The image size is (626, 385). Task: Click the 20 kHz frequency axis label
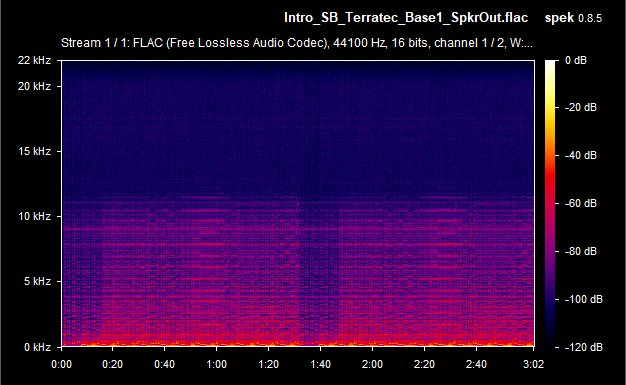pos(34,86)
